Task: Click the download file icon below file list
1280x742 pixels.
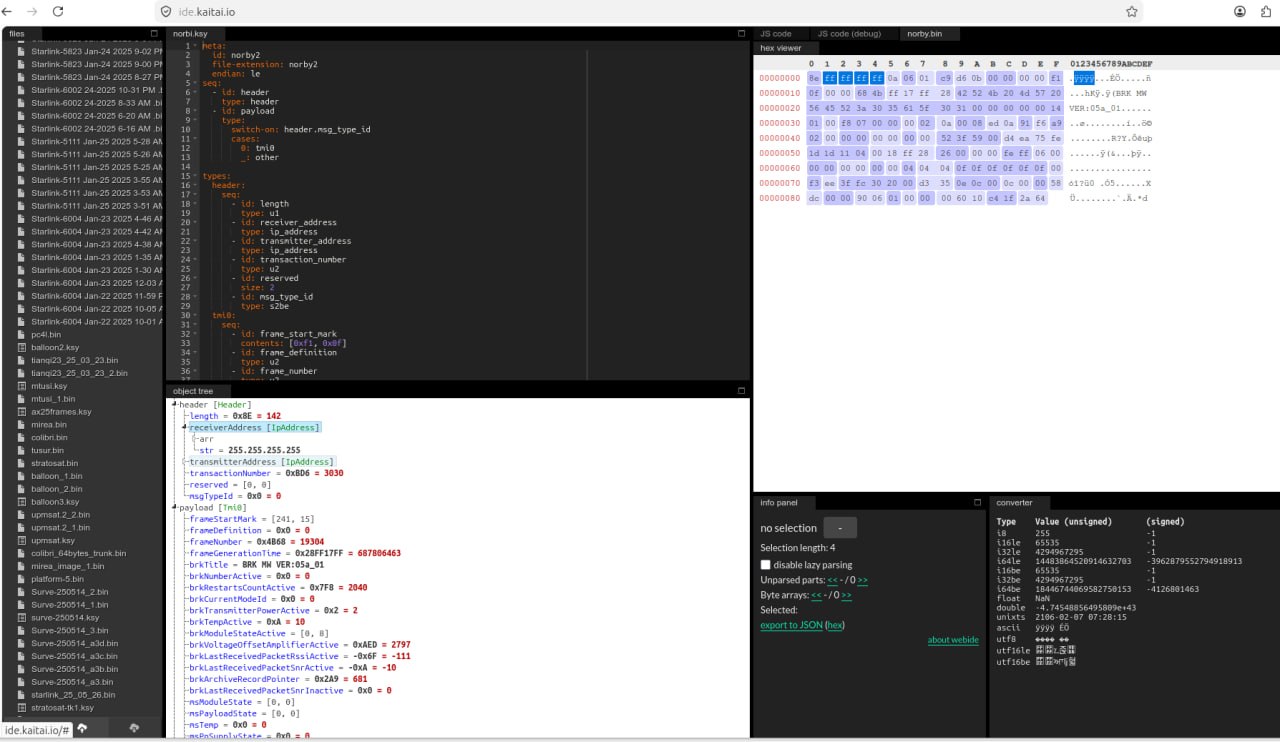Action: (x=133, y=727)
